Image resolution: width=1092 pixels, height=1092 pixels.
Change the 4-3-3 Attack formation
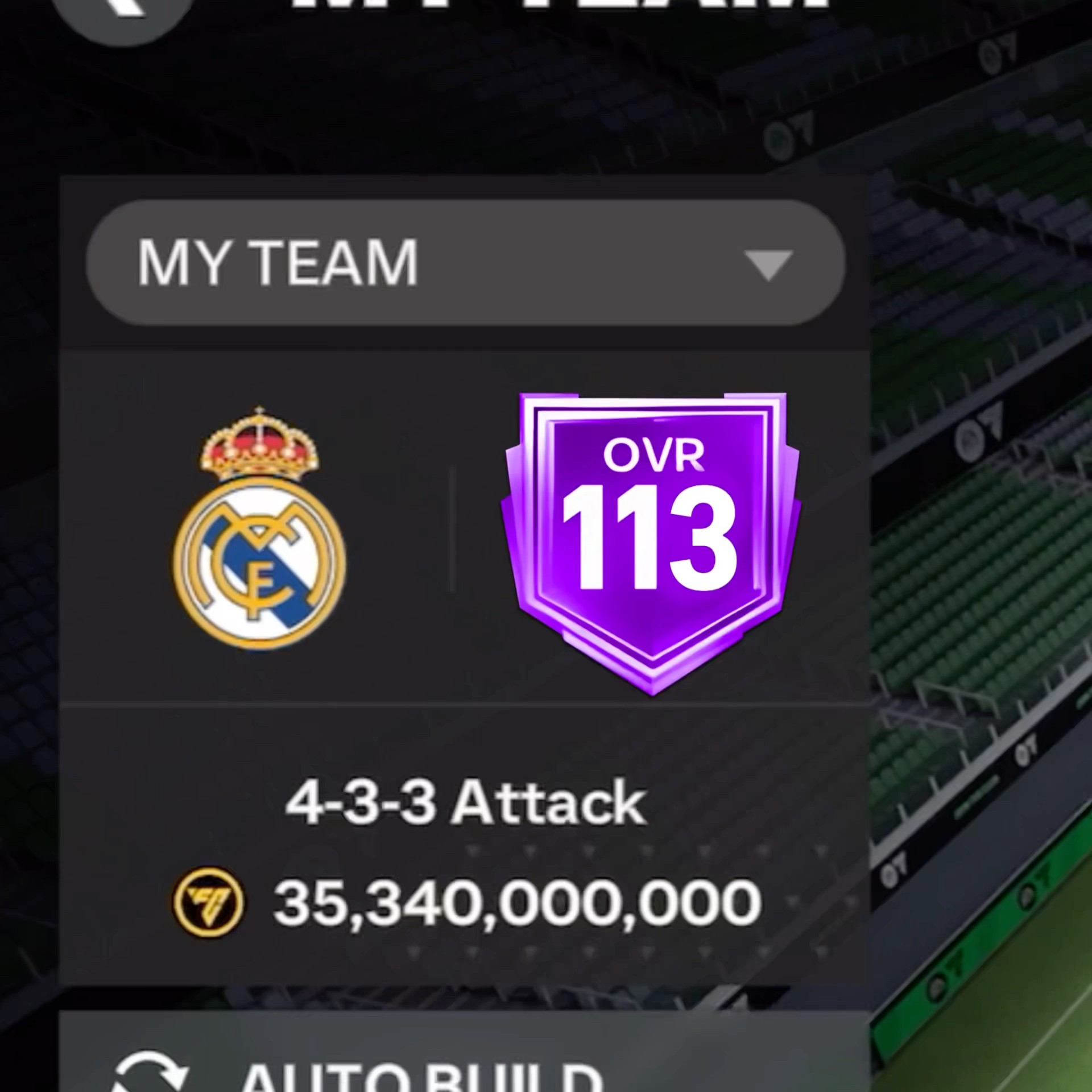[x=465, y=803]
